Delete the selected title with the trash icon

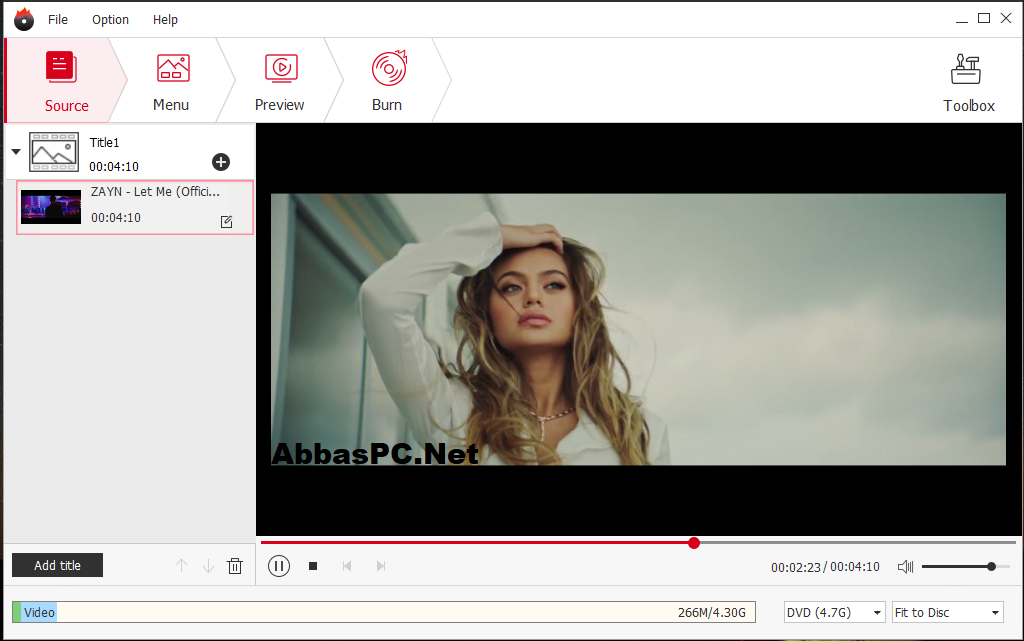click(235, 565)
